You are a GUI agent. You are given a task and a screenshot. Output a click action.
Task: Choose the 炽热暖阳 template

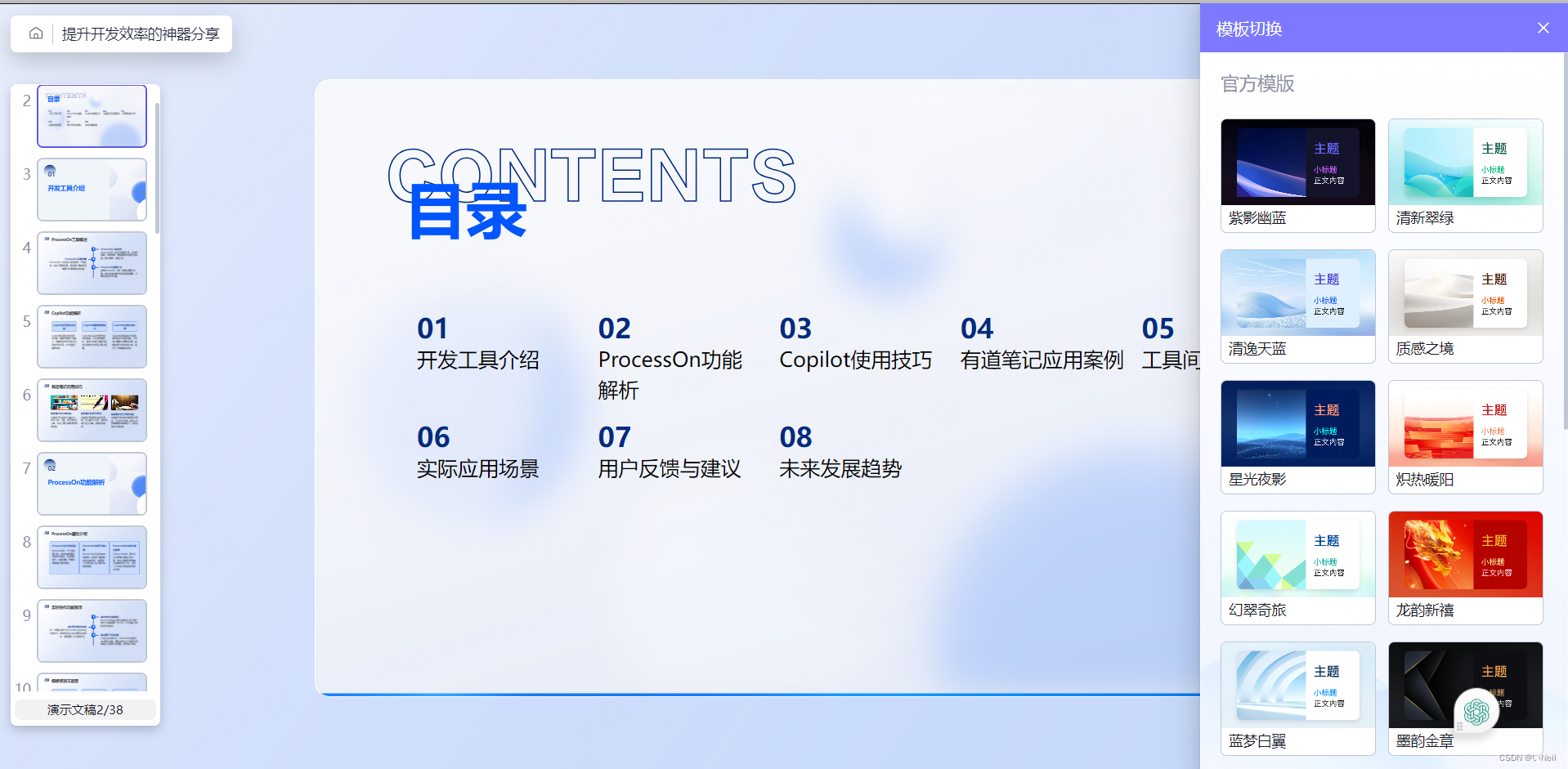(x=1466, y=437)
